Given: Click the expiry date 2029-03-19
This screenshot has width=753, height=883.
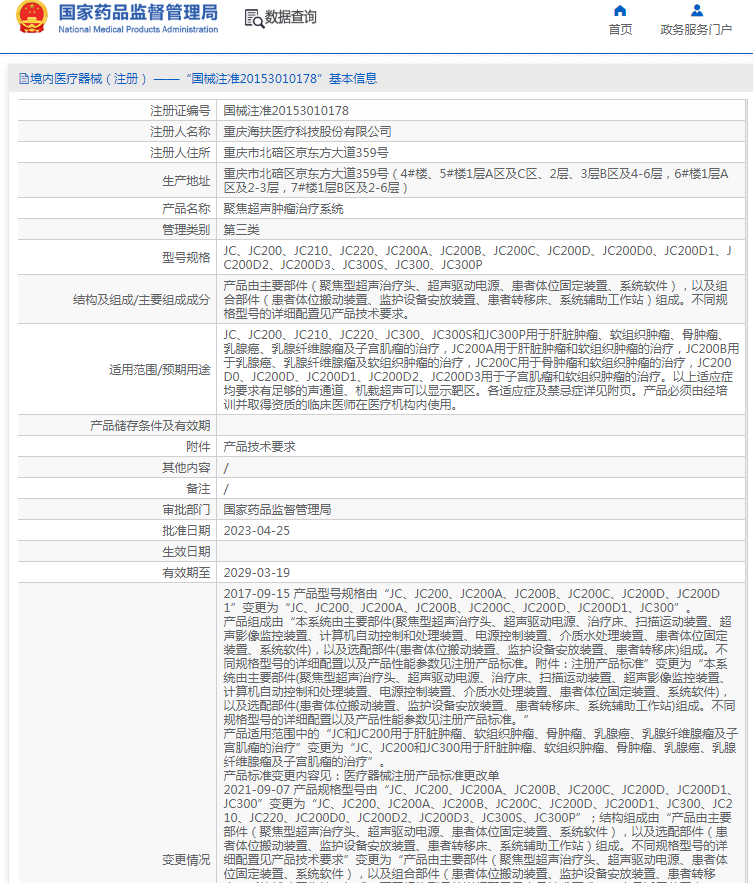Looking at the screenshot, I should (257, 573).
